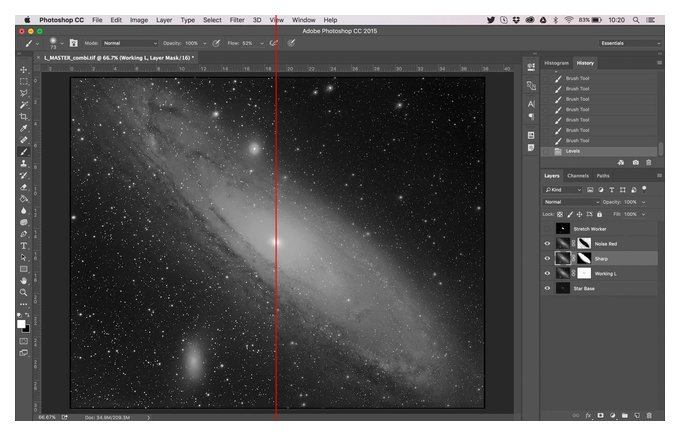Toggle lock transparent pixels
This screenshot has width=680, height=436.
pyautogui.click(x=560, y=214)
